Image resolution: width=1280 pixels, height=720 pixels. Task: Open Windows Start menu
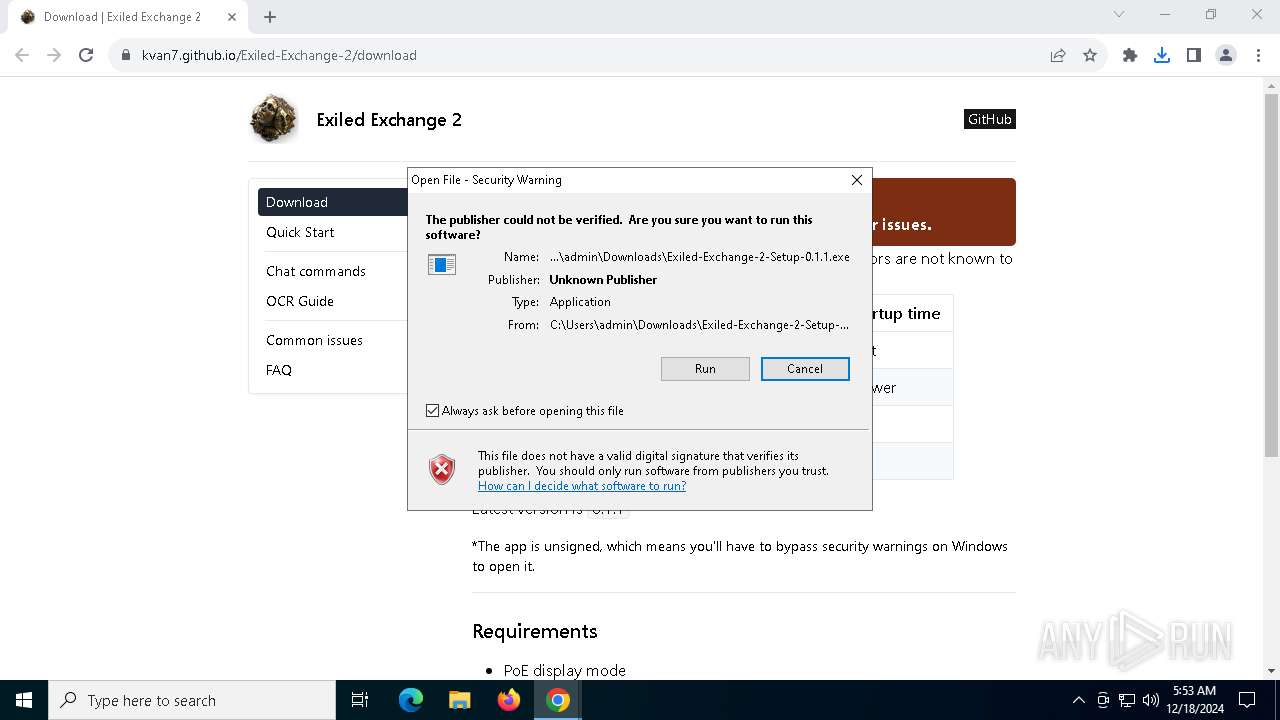pyautogui.click(x=24, y=700)
